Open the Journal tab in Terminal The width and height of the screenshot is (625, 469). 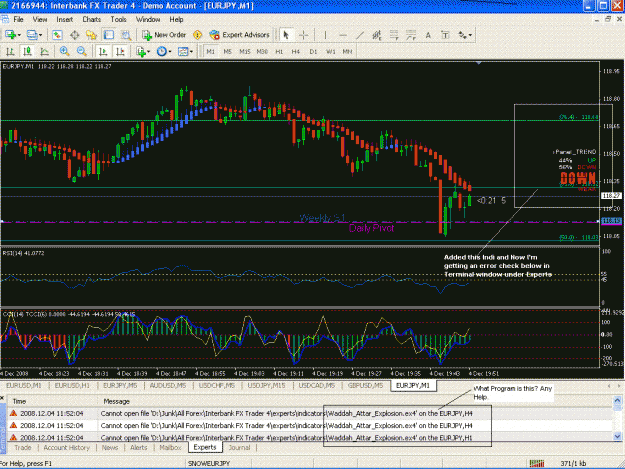tap(239, 447)
